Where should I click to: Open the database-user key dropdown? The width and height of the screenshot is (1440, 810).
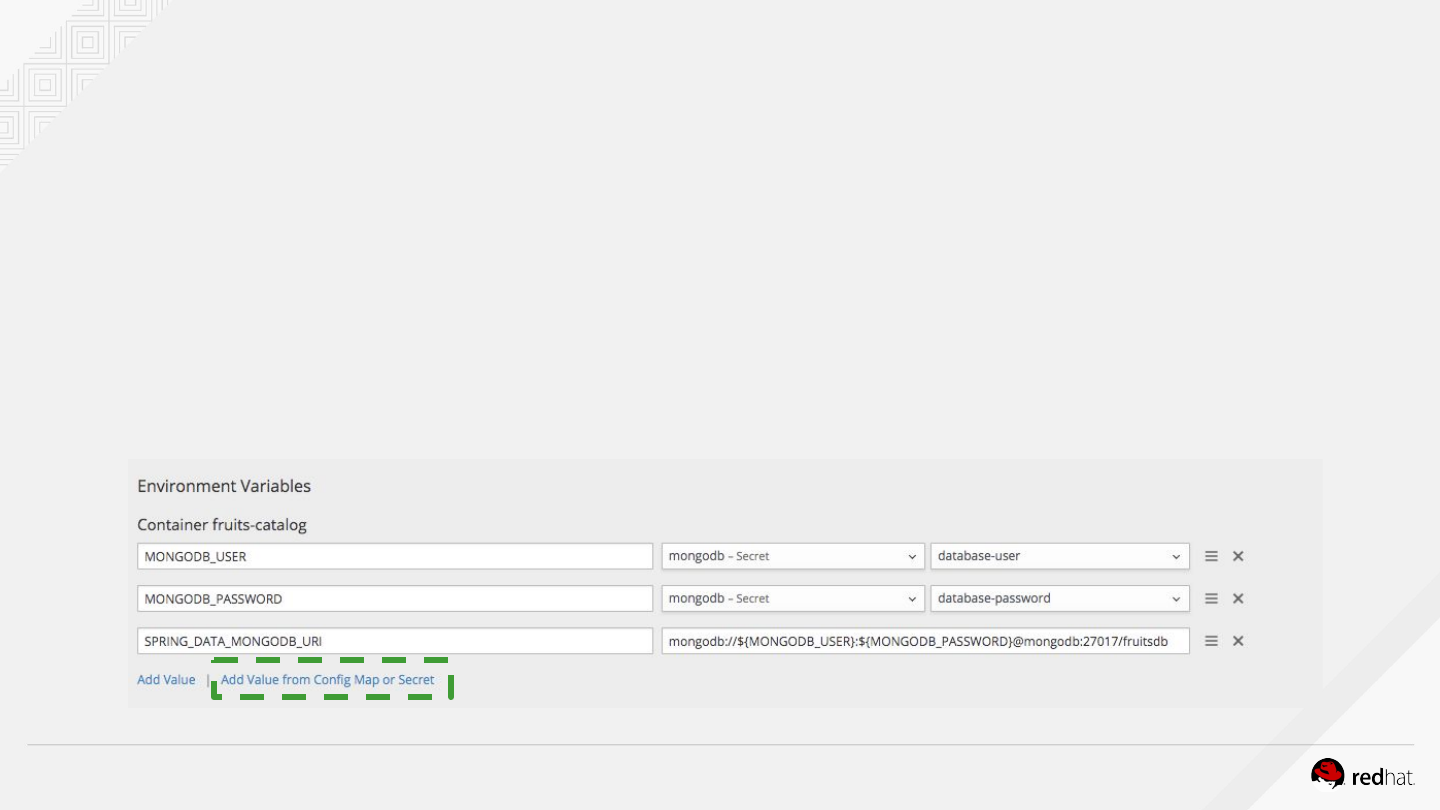click(x=1060, y=556)
